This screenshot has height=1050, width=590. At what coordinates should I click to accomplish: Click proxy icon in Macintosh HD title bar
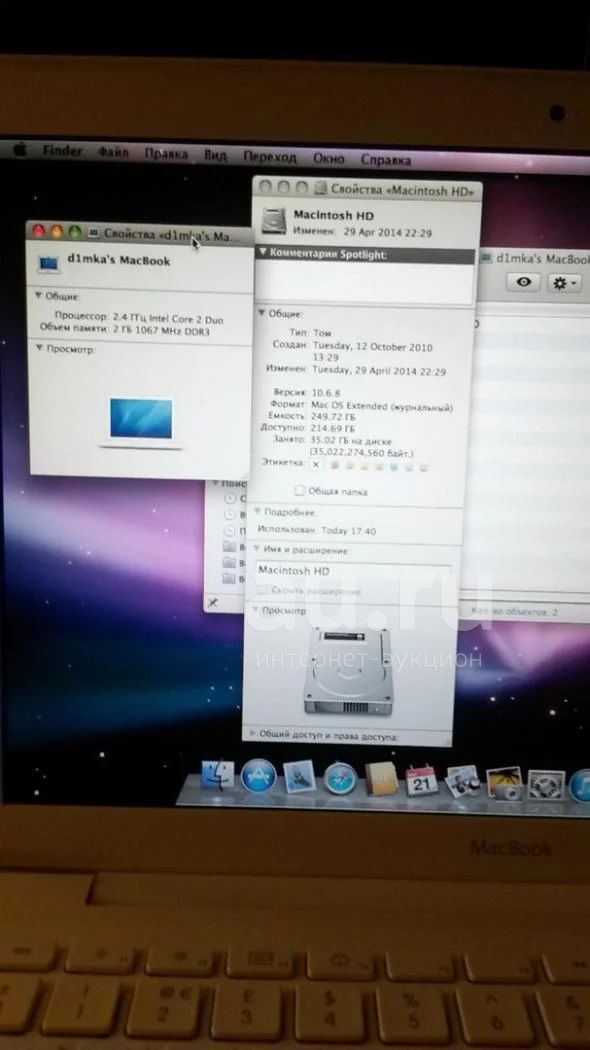pos(320,190)
